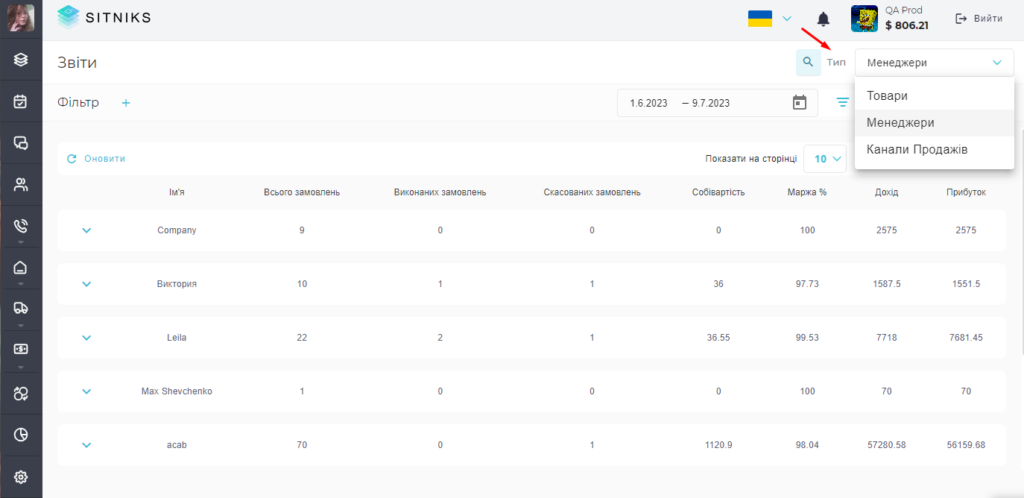Click the 97.73 margin value
The height and width of the screenshot is (498, 1024).
807,284
